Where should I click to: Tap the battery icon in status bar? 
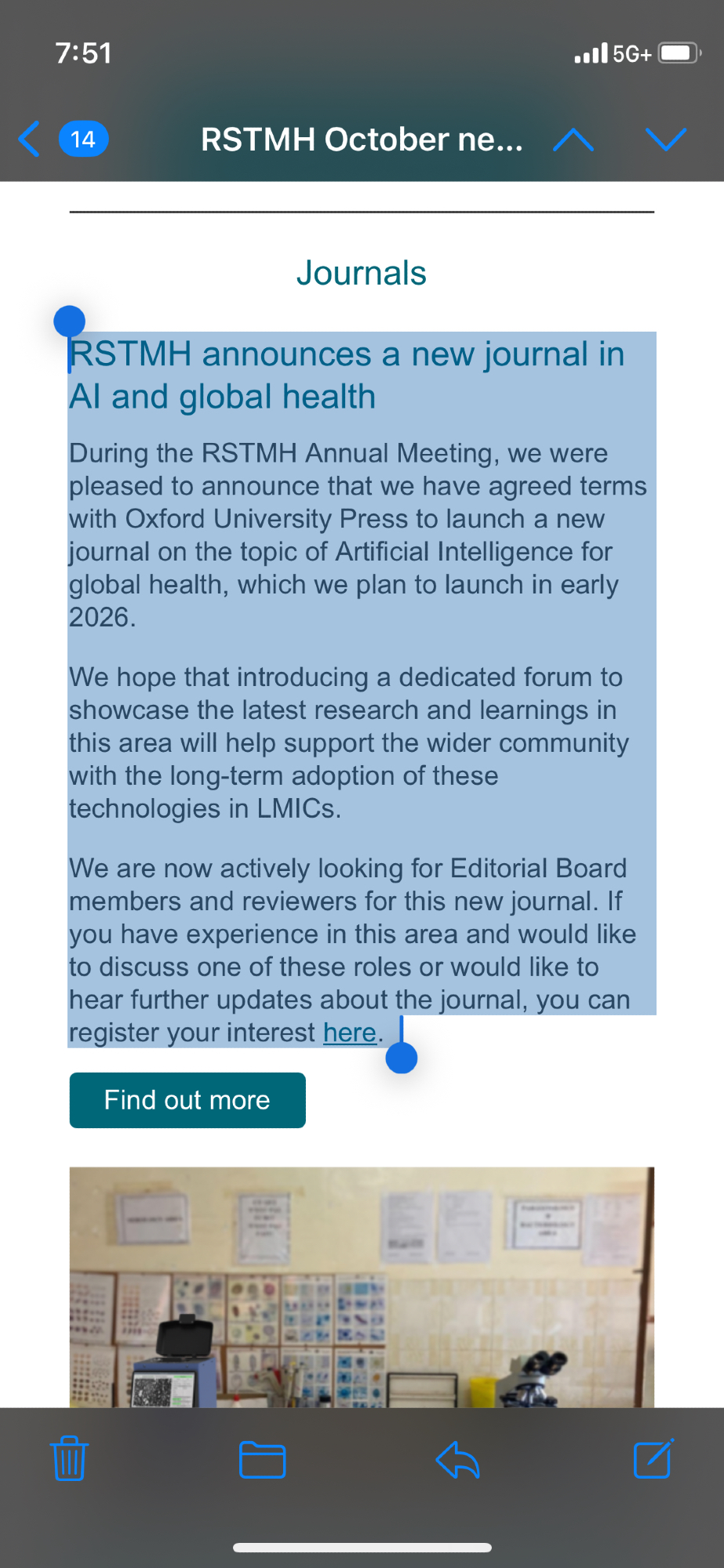point(679,53)
